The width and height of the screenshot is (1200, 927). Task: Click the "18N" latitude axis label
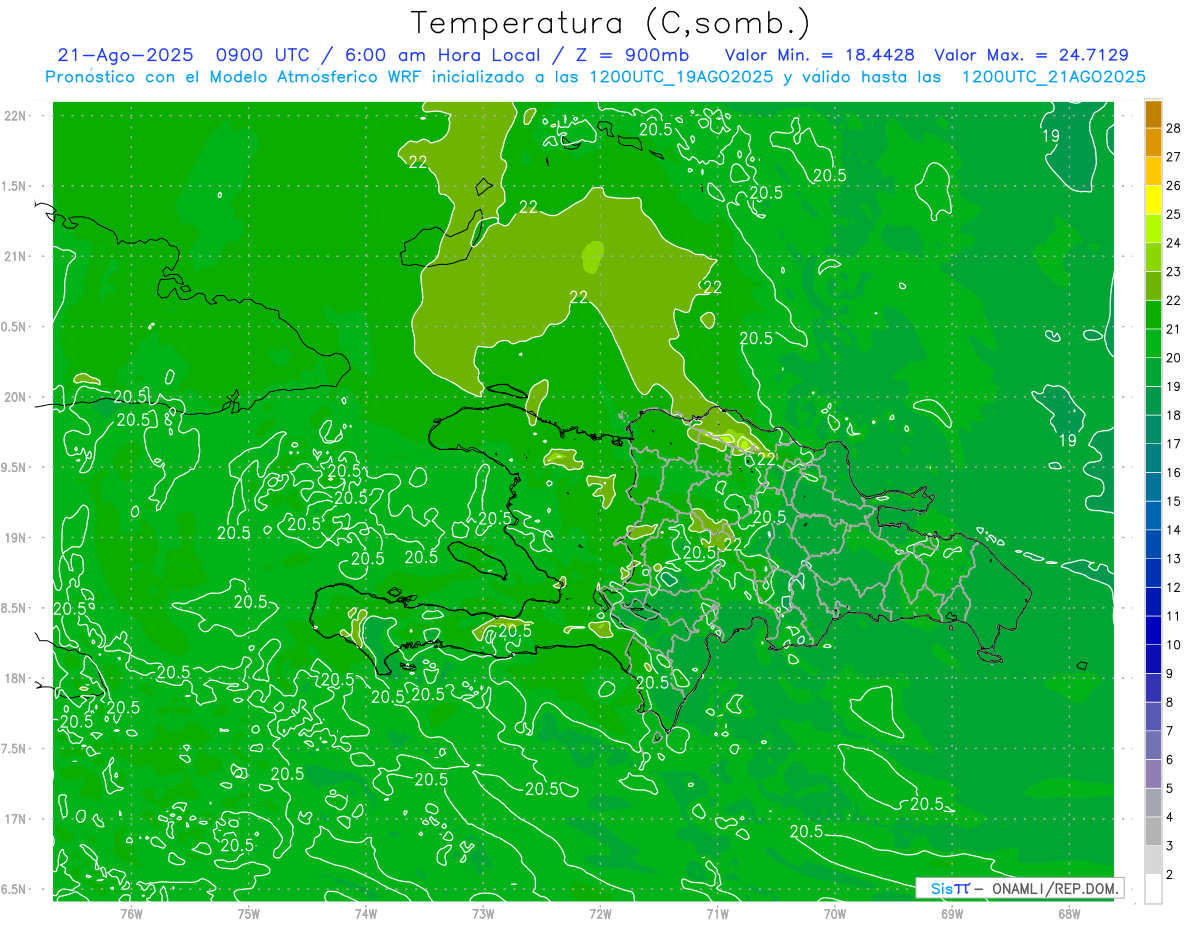(17, 678)
